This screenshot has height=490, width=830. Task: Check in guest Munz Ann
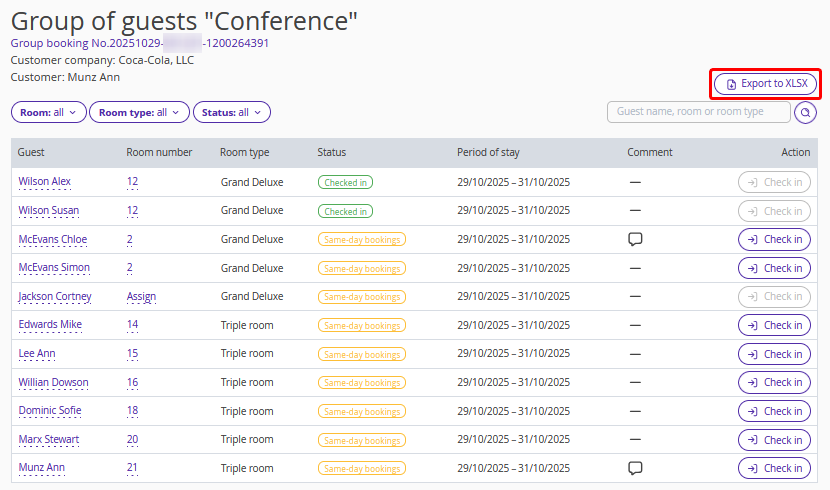pyautogui.click(x=774, y=468)
